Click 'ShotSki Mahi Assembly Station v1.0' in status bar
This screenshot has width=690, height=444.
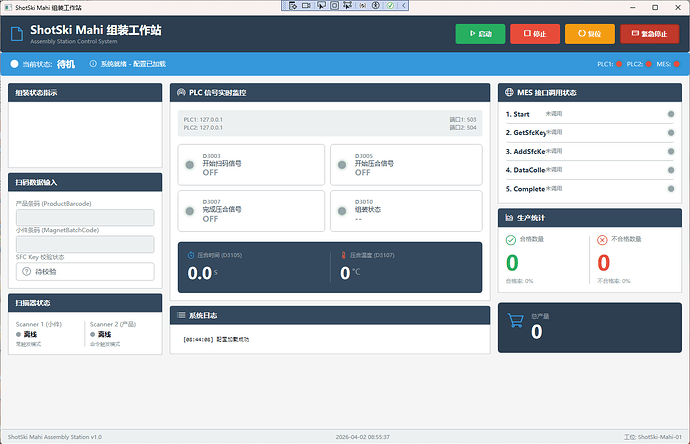pos(55,437)
